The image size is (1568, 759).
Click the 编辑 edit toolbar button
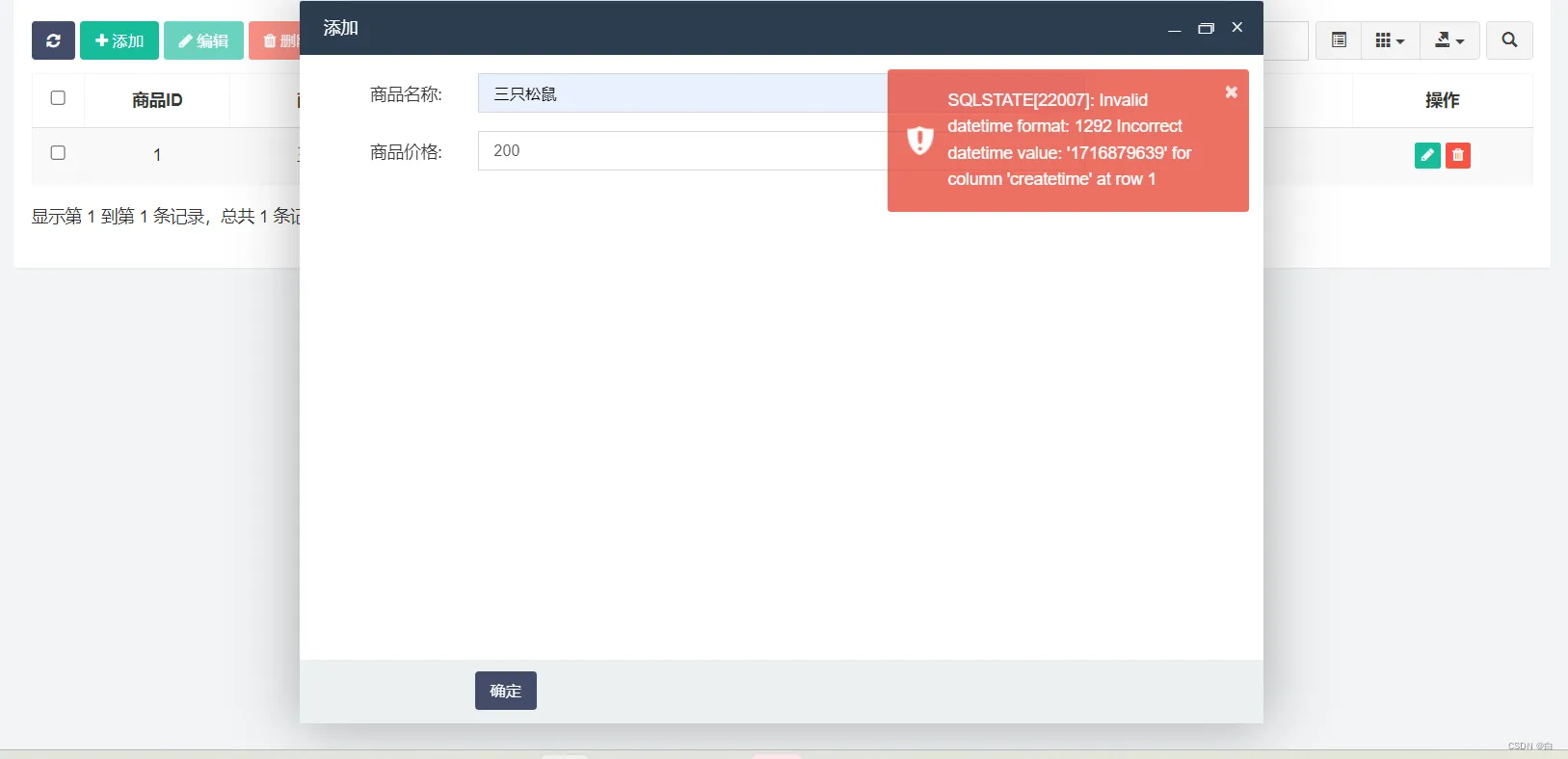pyautogui.click(x=203, y=40)
